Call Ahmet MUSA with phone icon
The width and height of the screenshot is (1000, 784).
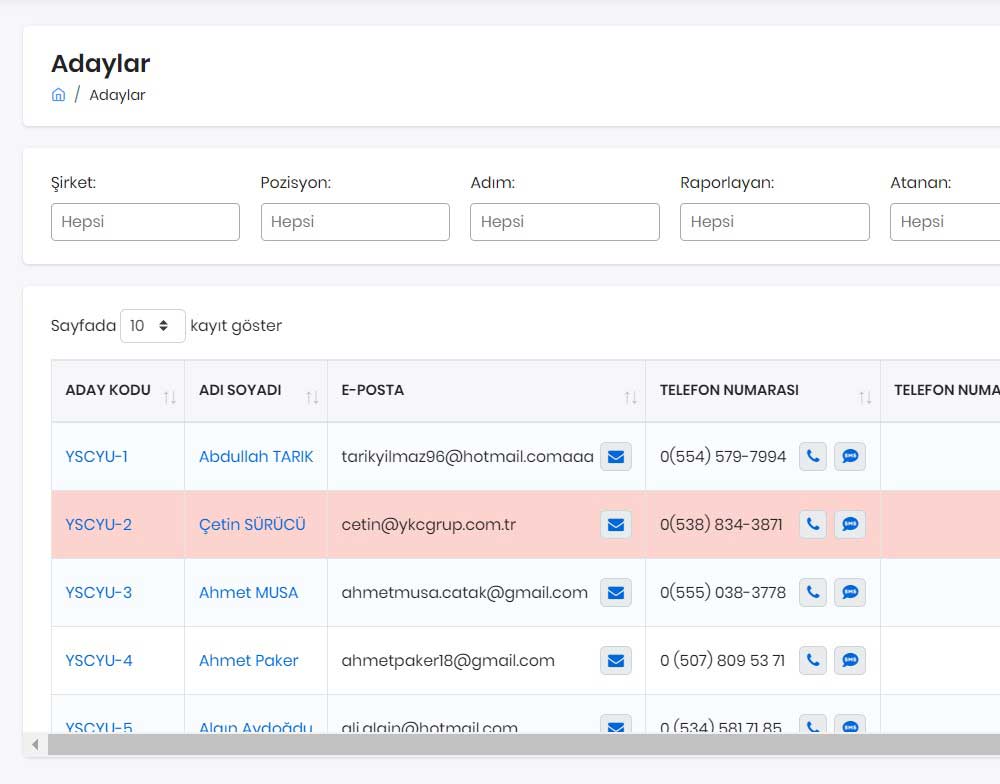812,593
